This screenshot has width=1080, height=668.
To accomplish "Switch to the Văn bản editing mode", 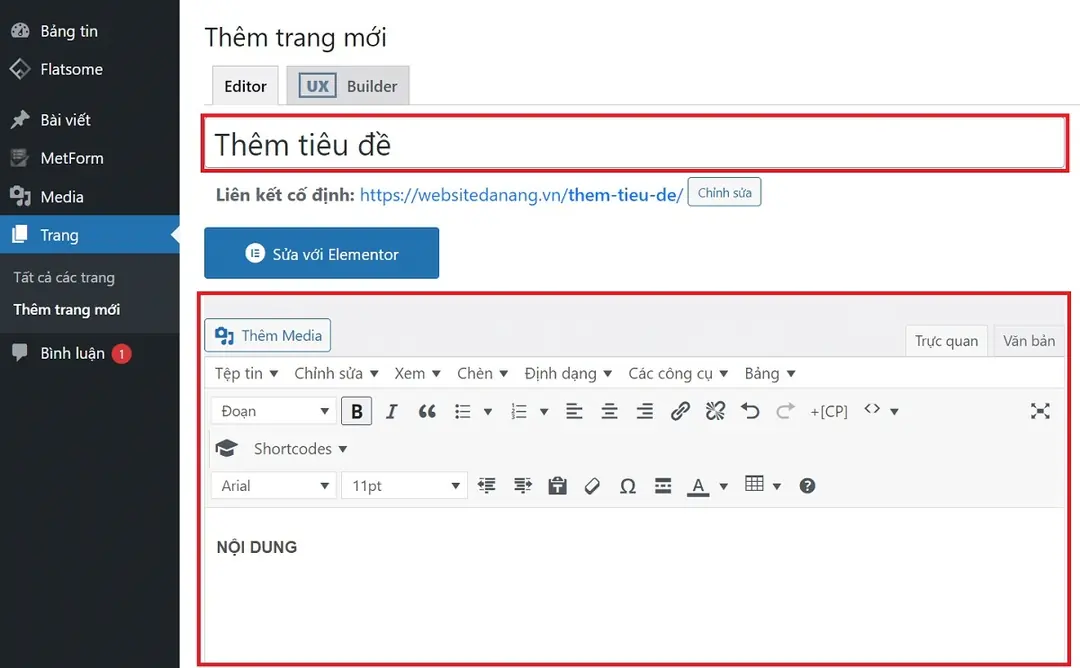I will pyautogui.click(x=1028, y=340).
